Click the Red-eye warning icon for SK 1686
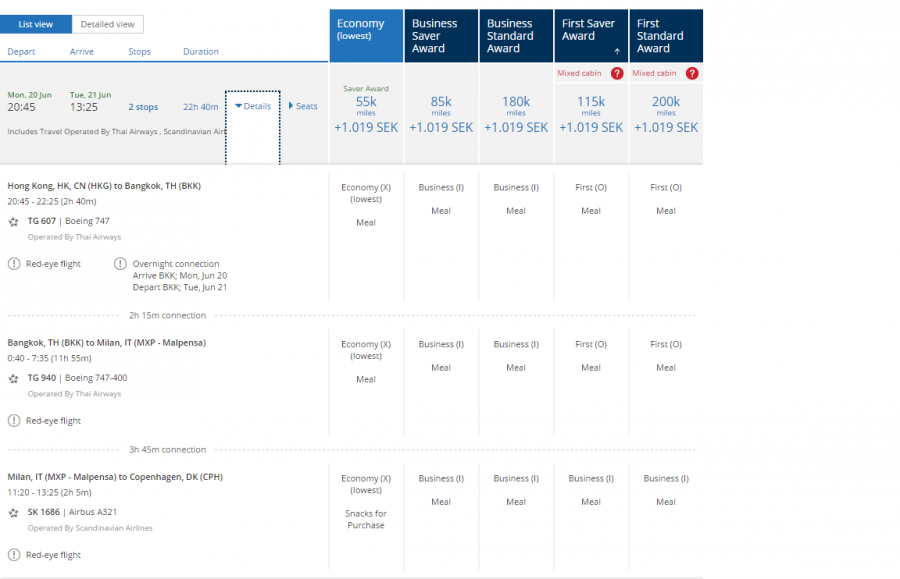Viewport: 900px width, 579px height. 14,555
